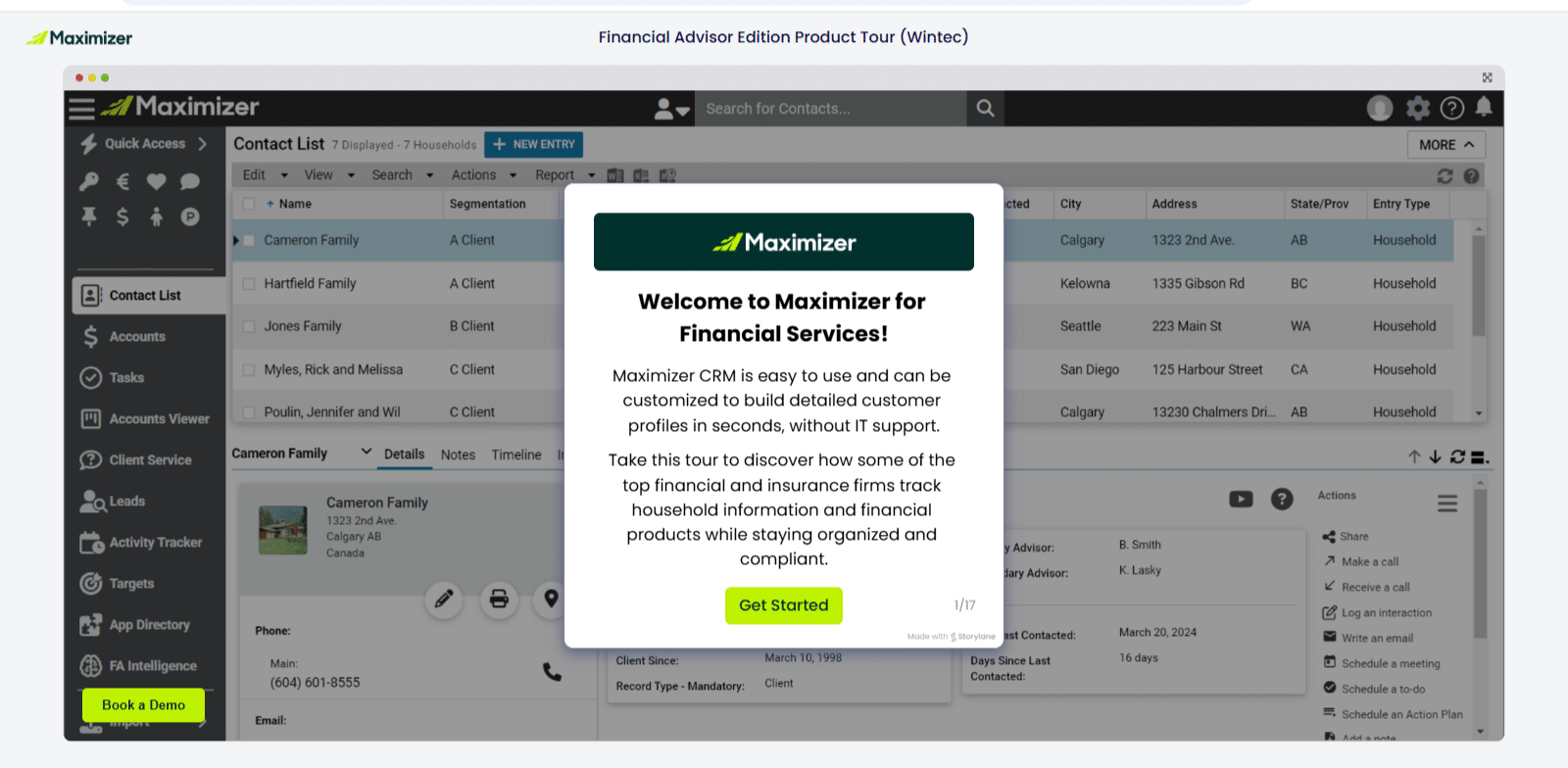Viewport: 1568px width, 768px height.
Task: Open the Actions dropdown in the toolbar
Action: pyautogui.click(x=484, y=175)
